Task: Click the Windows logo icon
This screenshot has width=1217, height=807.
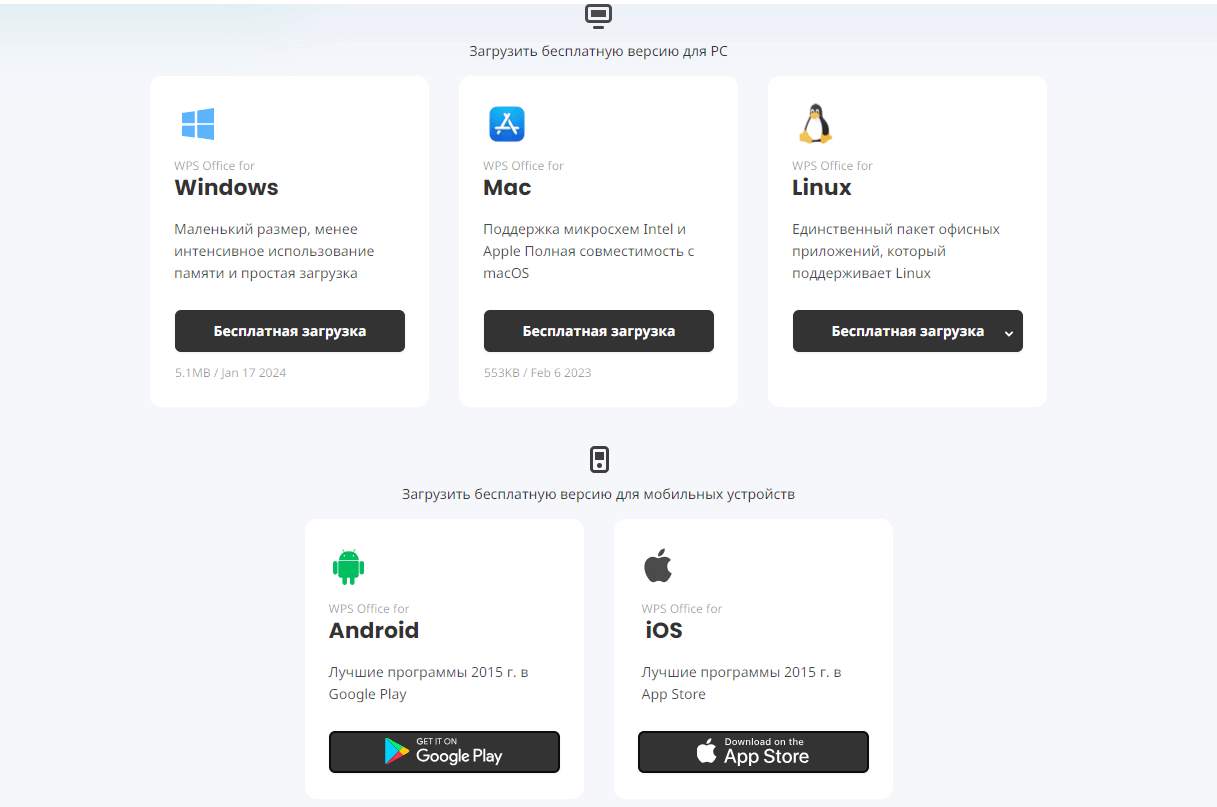Action: click(x=198, y=124)
